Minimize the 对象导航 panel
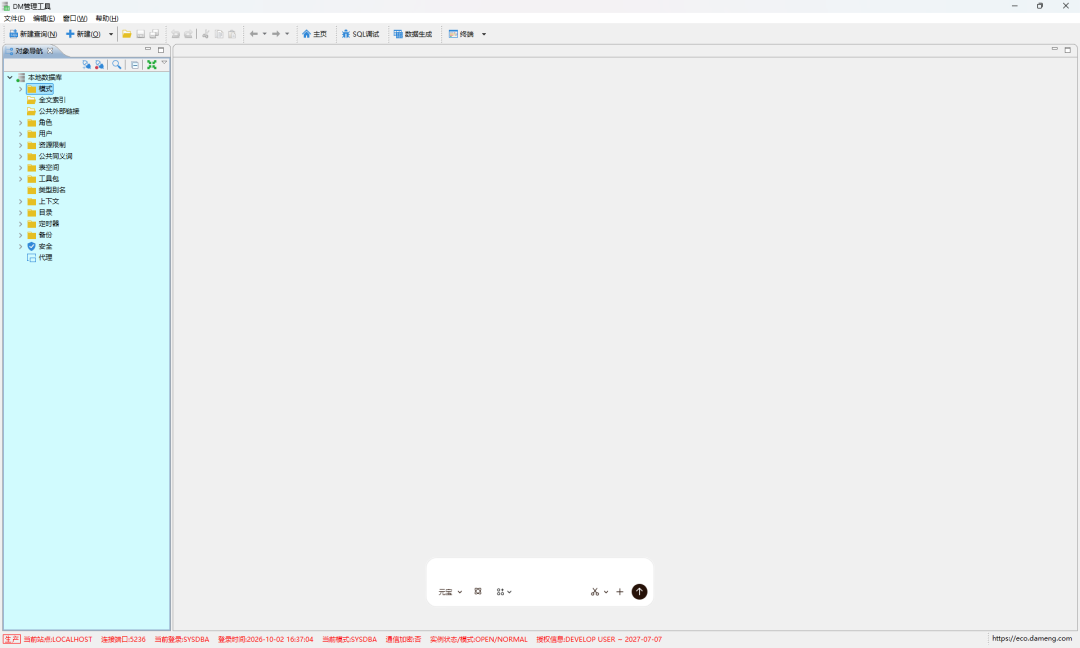This screenshot has width=1080, height=648. click(147, 50)
